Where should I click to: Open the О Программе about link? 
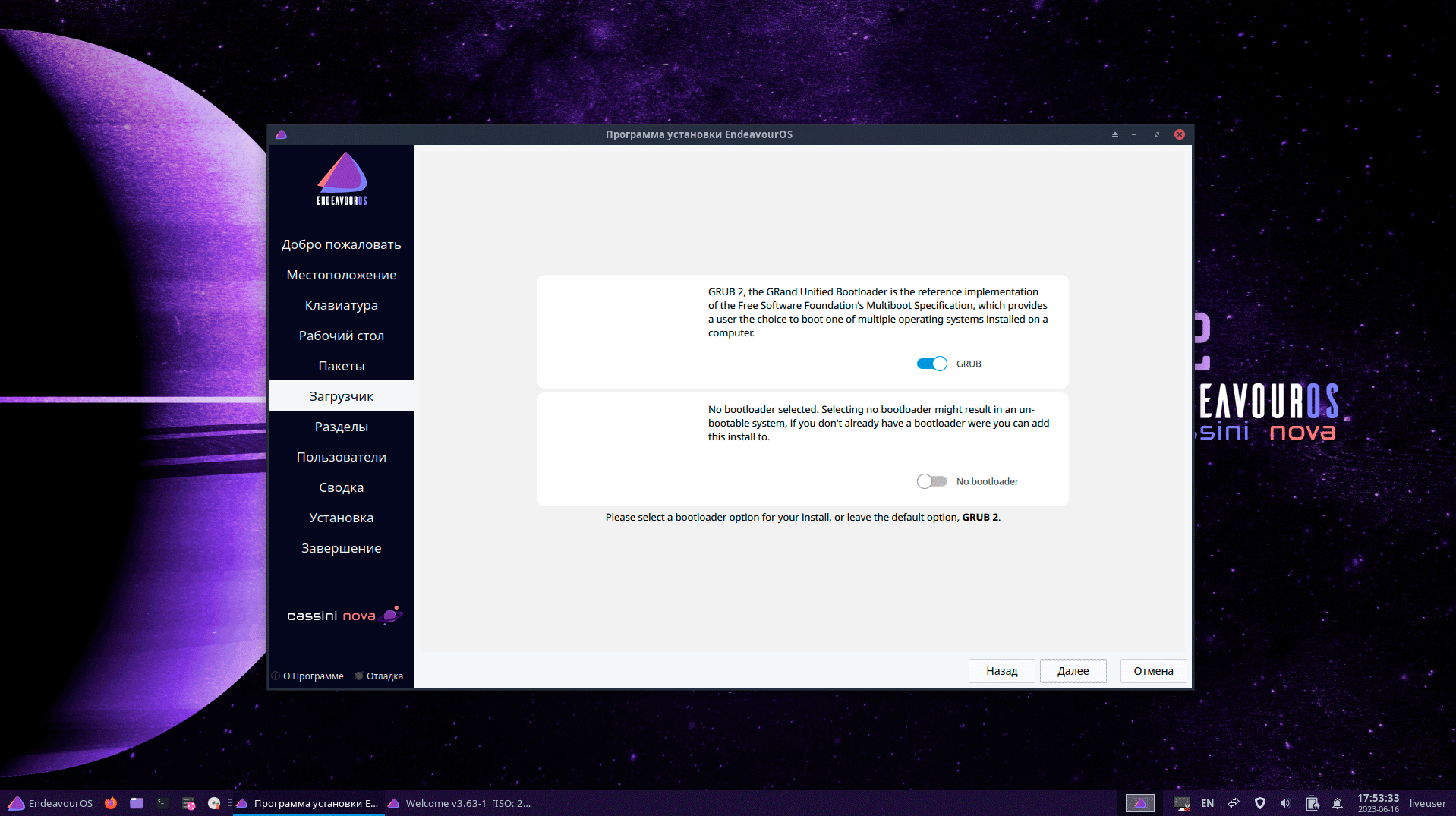307,676
